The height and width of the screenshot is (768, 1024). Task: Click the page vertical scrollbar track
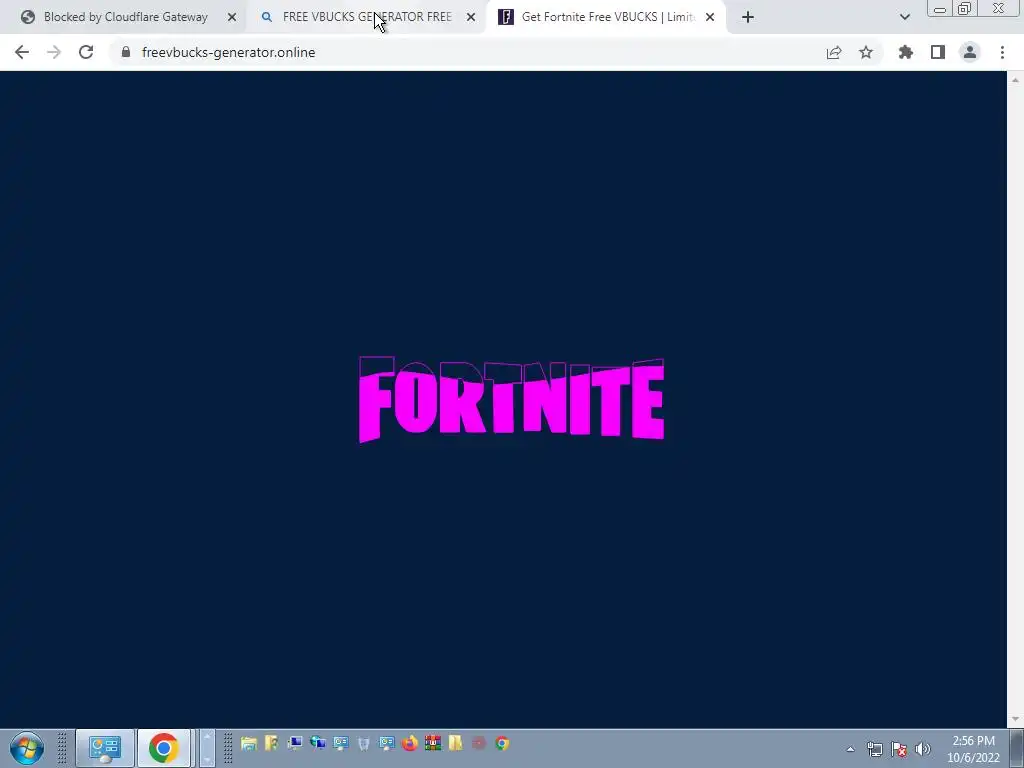[x=1015, y=399]
